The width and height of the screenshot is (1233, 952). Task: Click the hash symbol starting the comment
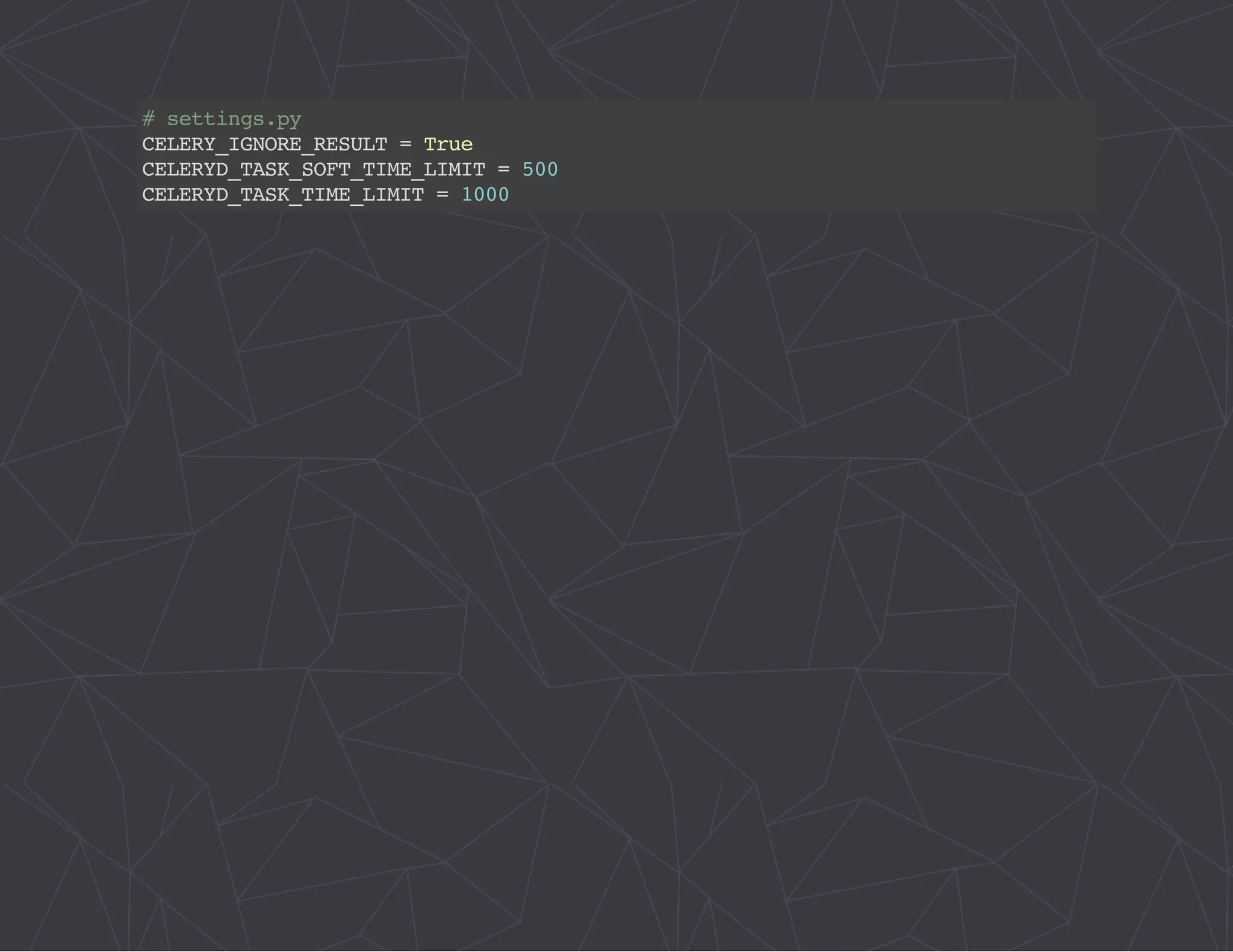(148, 119)
